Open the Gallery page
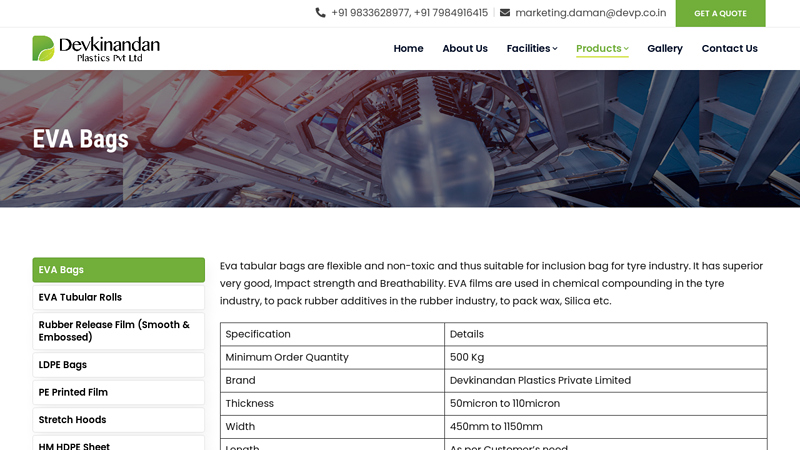This screenshot has width=800, height=450. 665,49
